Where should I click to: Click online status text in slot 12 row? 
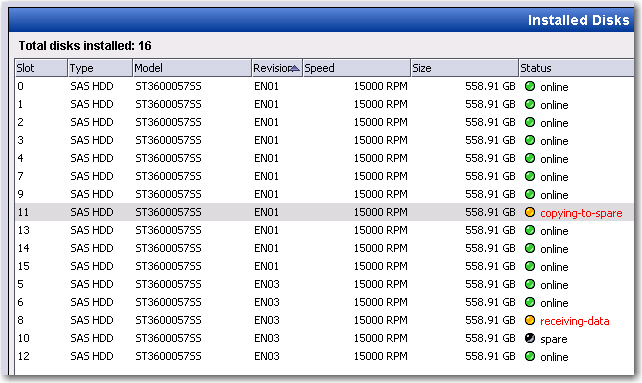[x=554, y=357]
